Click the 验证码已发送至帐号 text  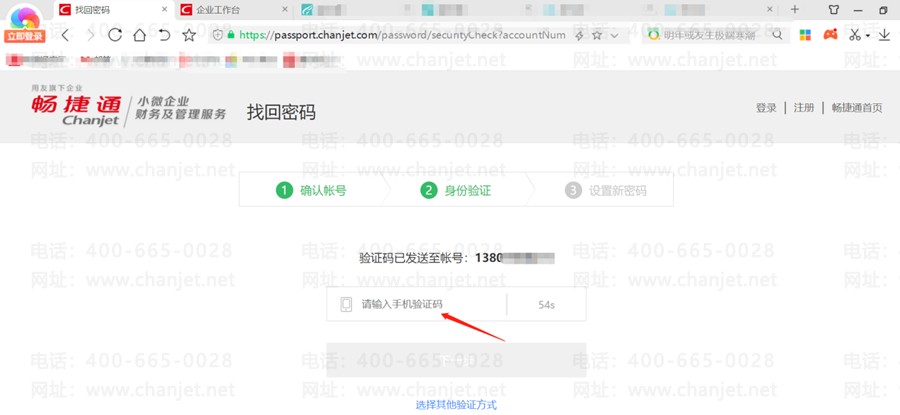[414, 258]
